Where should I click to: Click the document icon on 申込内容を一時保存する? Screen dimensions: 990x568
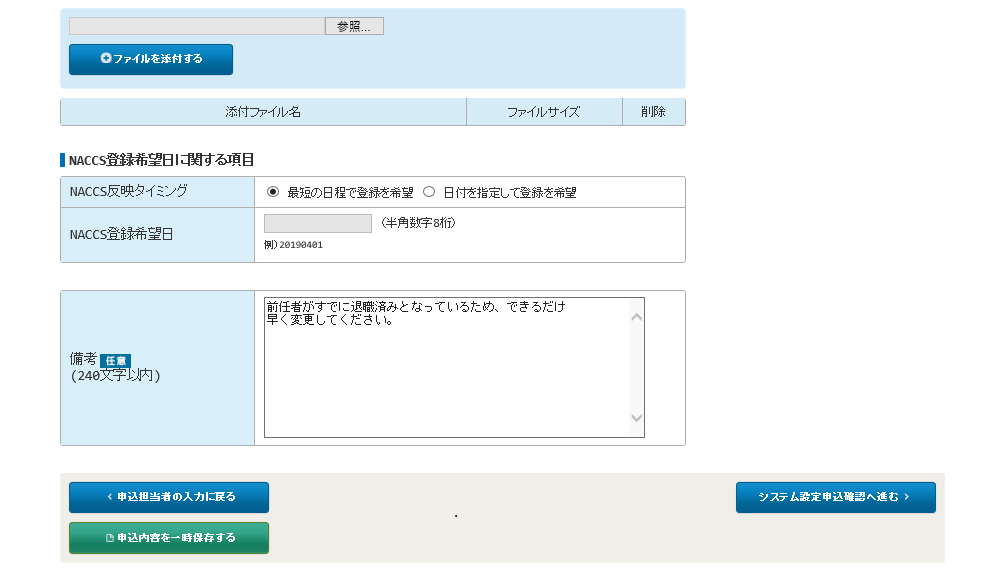point(109,538)
